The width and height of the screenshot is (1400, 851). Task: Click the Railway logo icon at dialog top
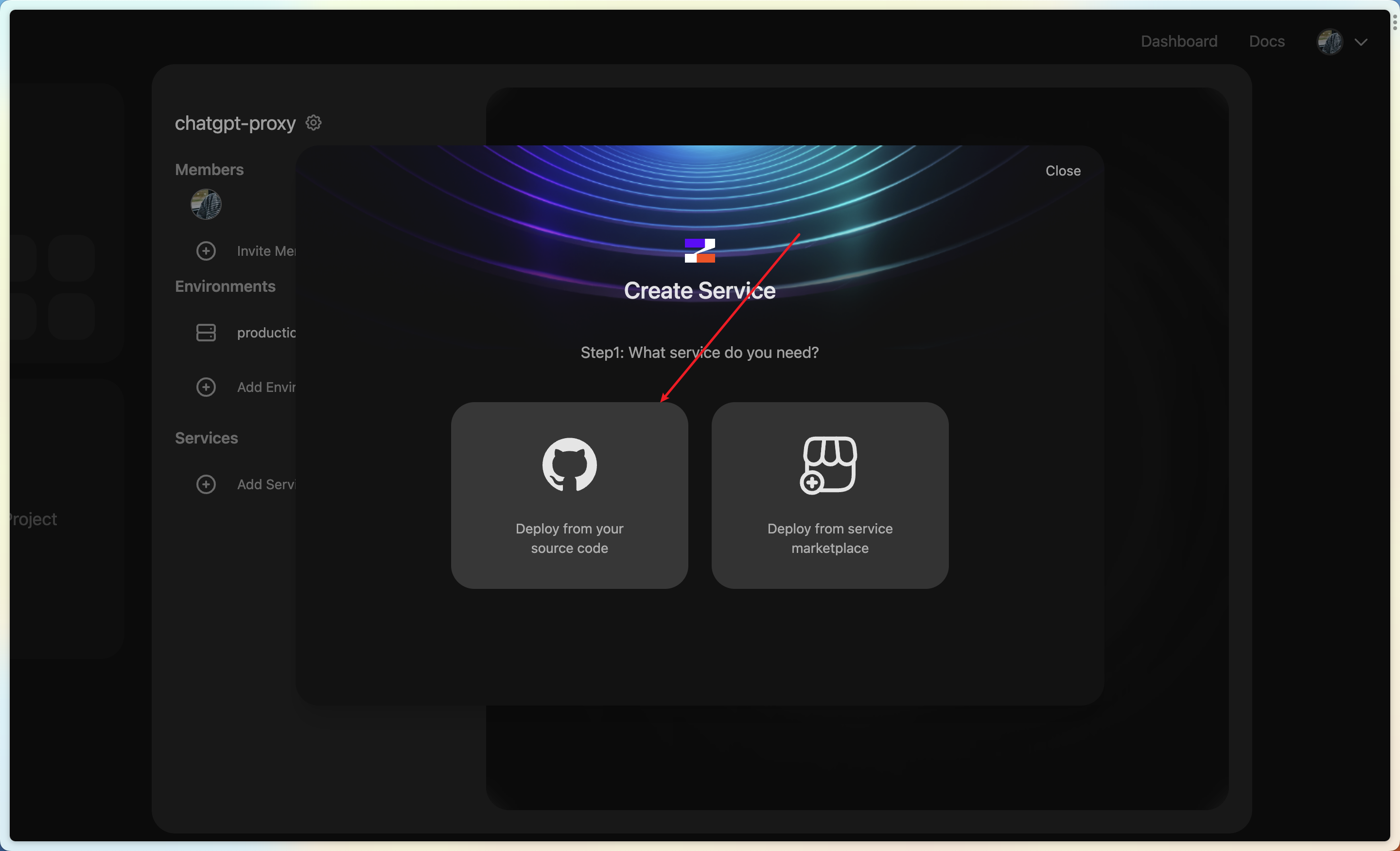pos(700,250)
